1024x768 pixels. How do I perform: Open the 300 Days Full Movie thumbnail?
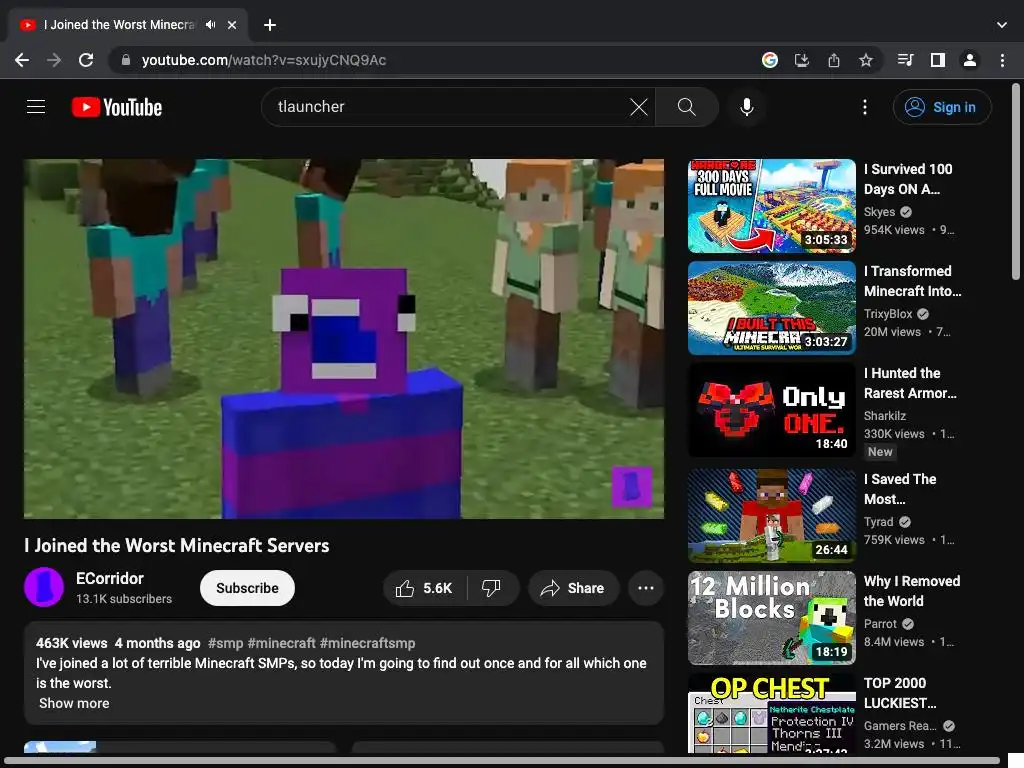(x=771, y=206)
